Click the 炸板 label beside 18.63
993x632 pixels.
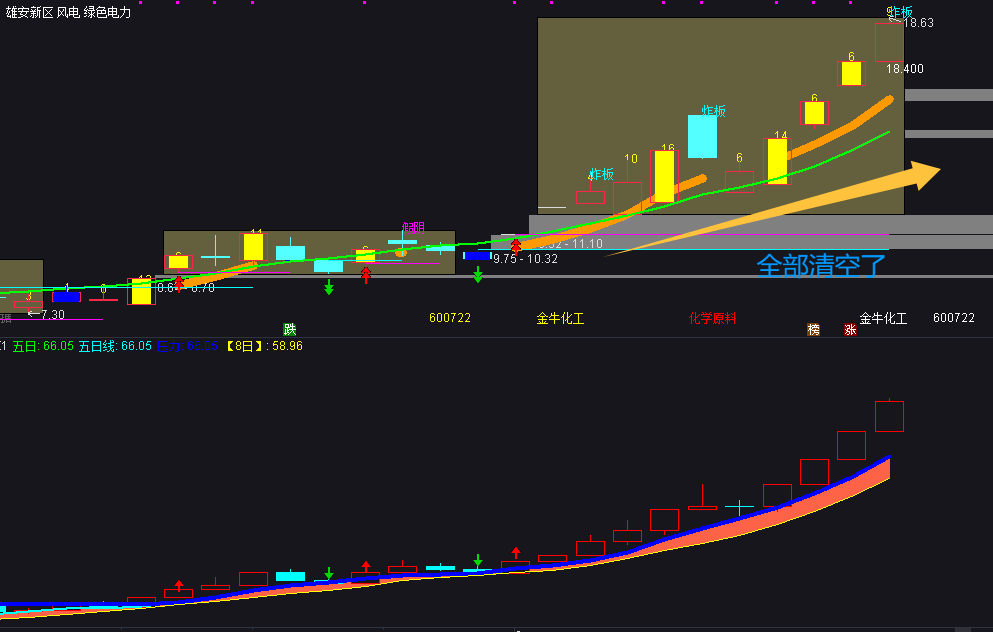[900, 12]
